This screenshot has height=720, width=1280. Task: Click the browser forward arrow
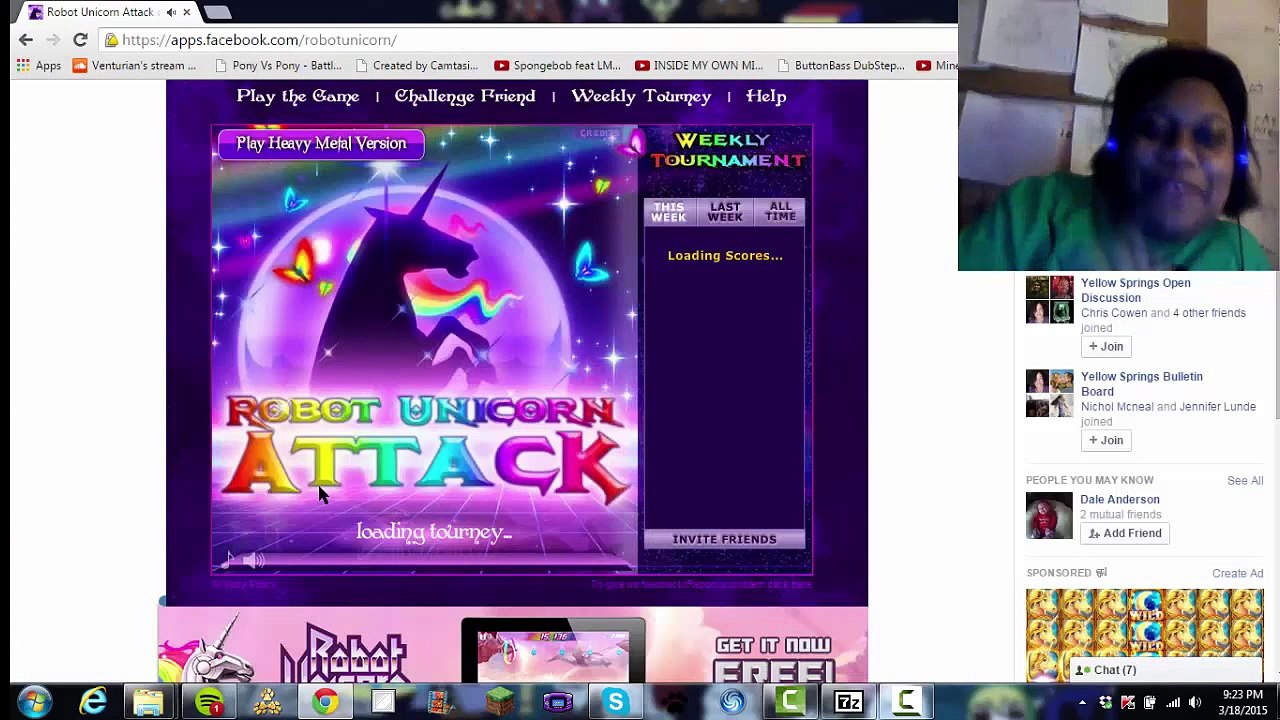coord(53,40)
